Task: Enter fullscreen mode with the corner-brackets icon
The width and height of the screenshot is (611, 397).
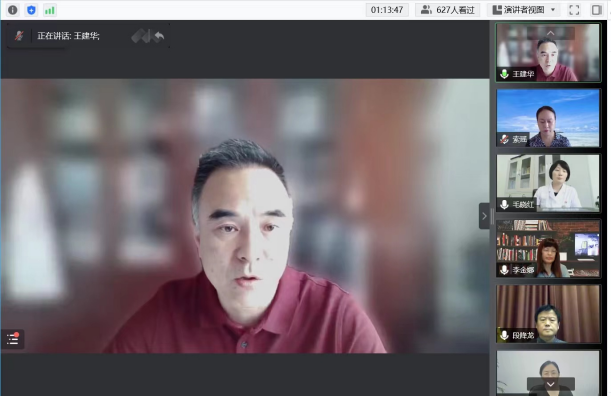Action: point(574,10)
